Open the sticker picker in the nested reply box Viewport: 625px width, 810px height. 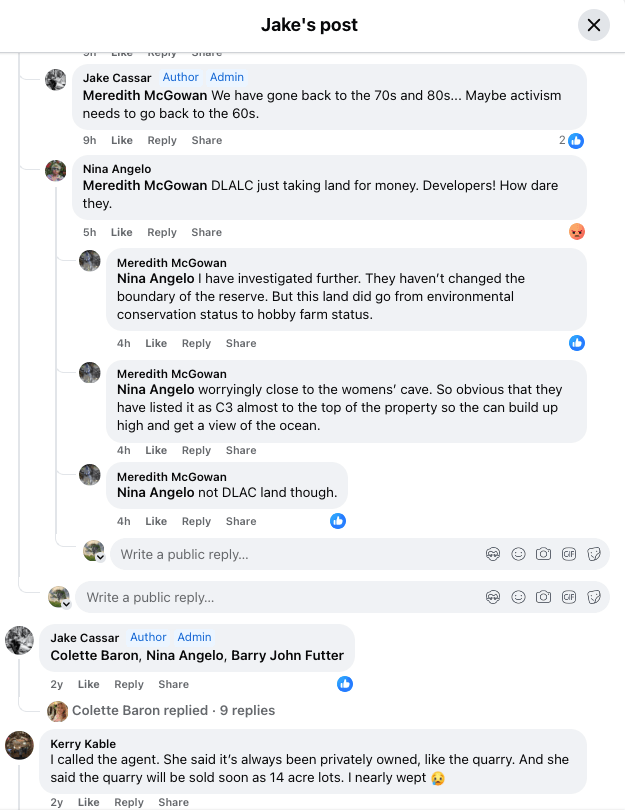coord(594,554)
